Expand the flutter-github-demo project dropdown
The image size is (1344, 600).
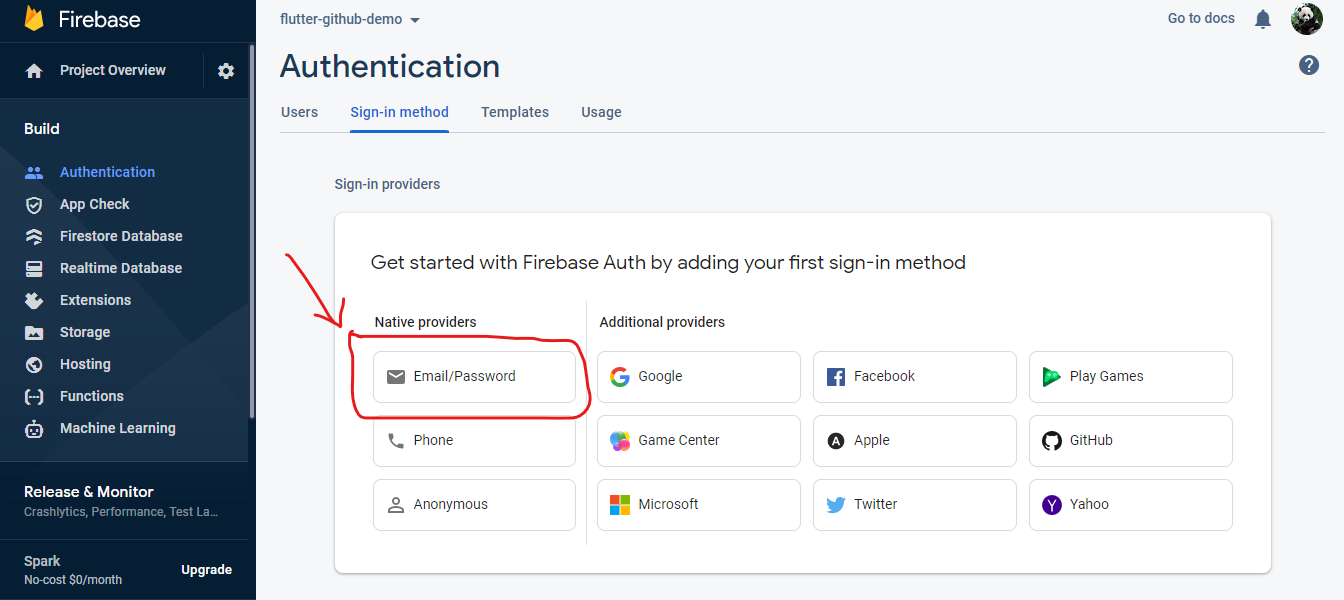point(350,19)
